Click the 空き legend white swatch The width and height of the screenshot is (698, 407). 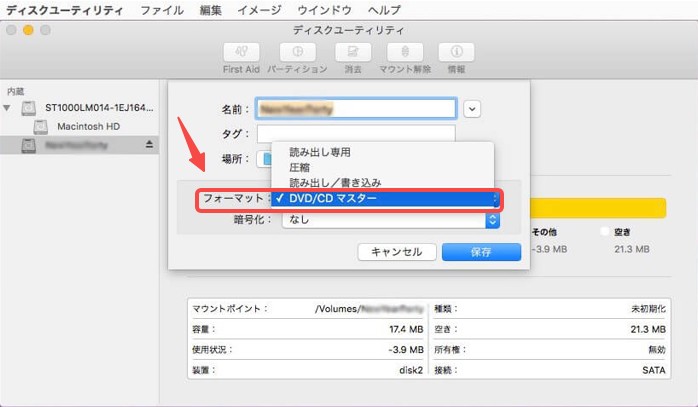pyautogui.click(x=605, y=232)
